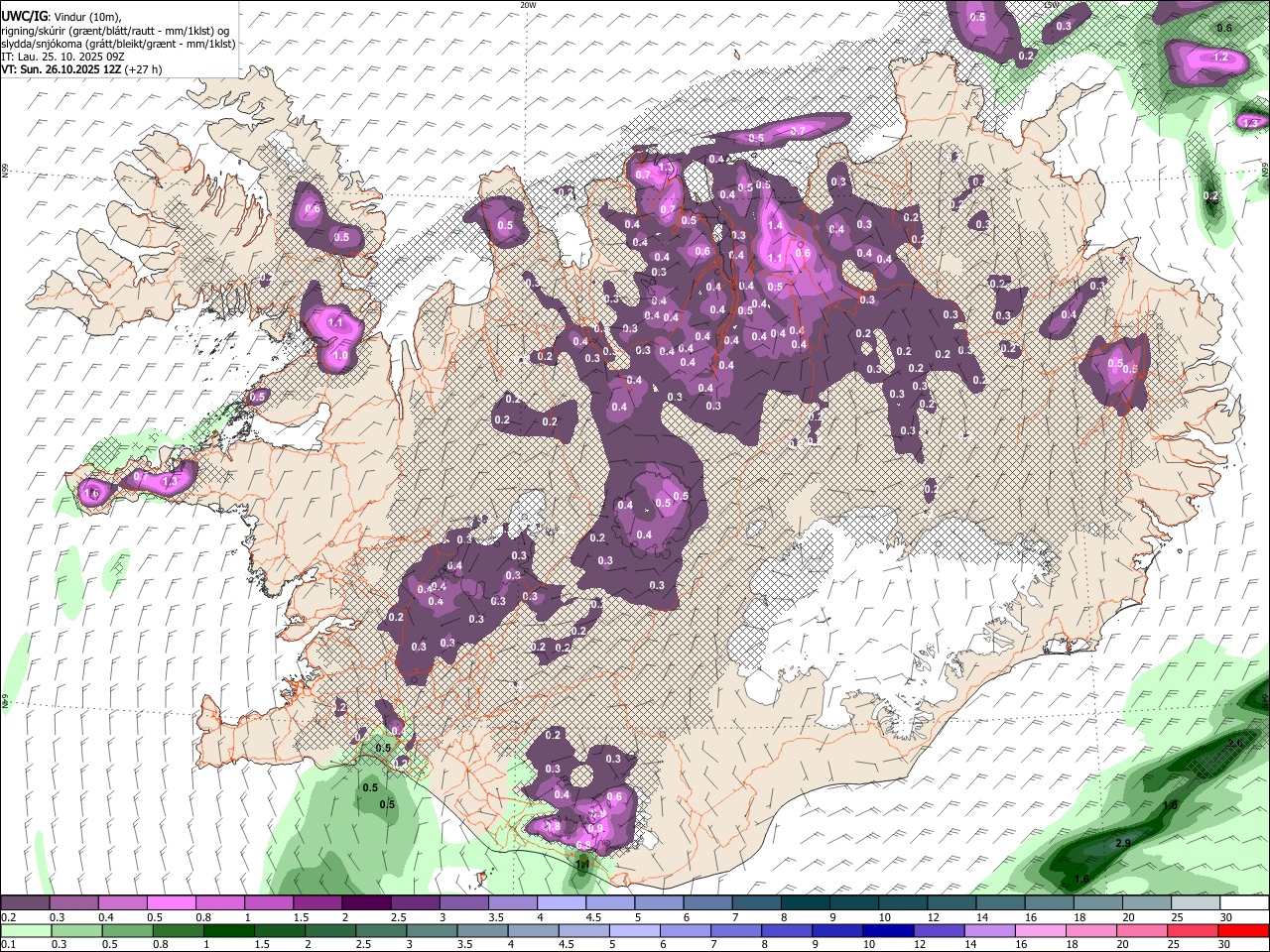
Task: Click the 2.9 rain value offshore southeast
Action: [1123, 843]
